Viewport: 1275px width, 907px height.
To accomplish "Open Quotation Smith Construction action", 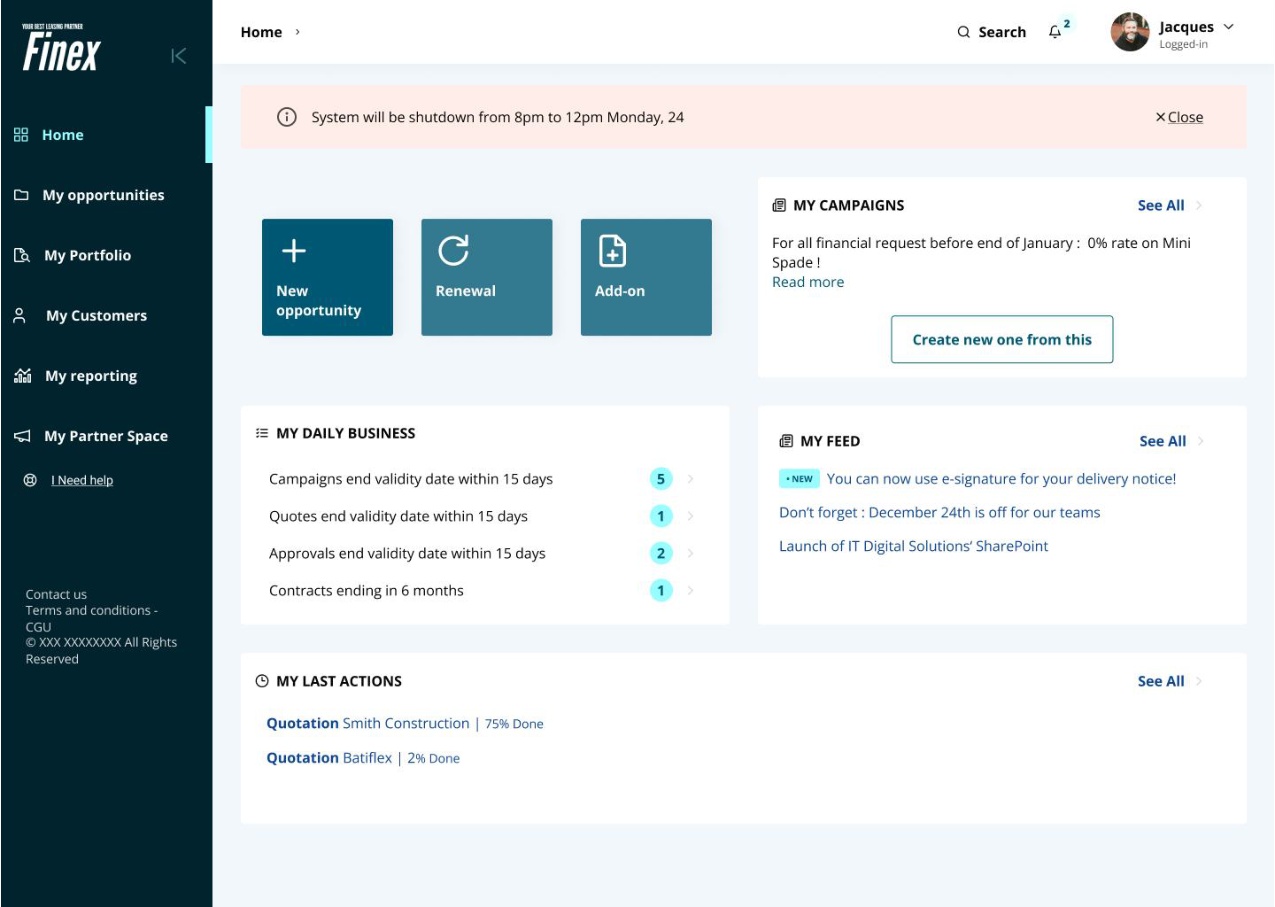I will pos(405,723).
